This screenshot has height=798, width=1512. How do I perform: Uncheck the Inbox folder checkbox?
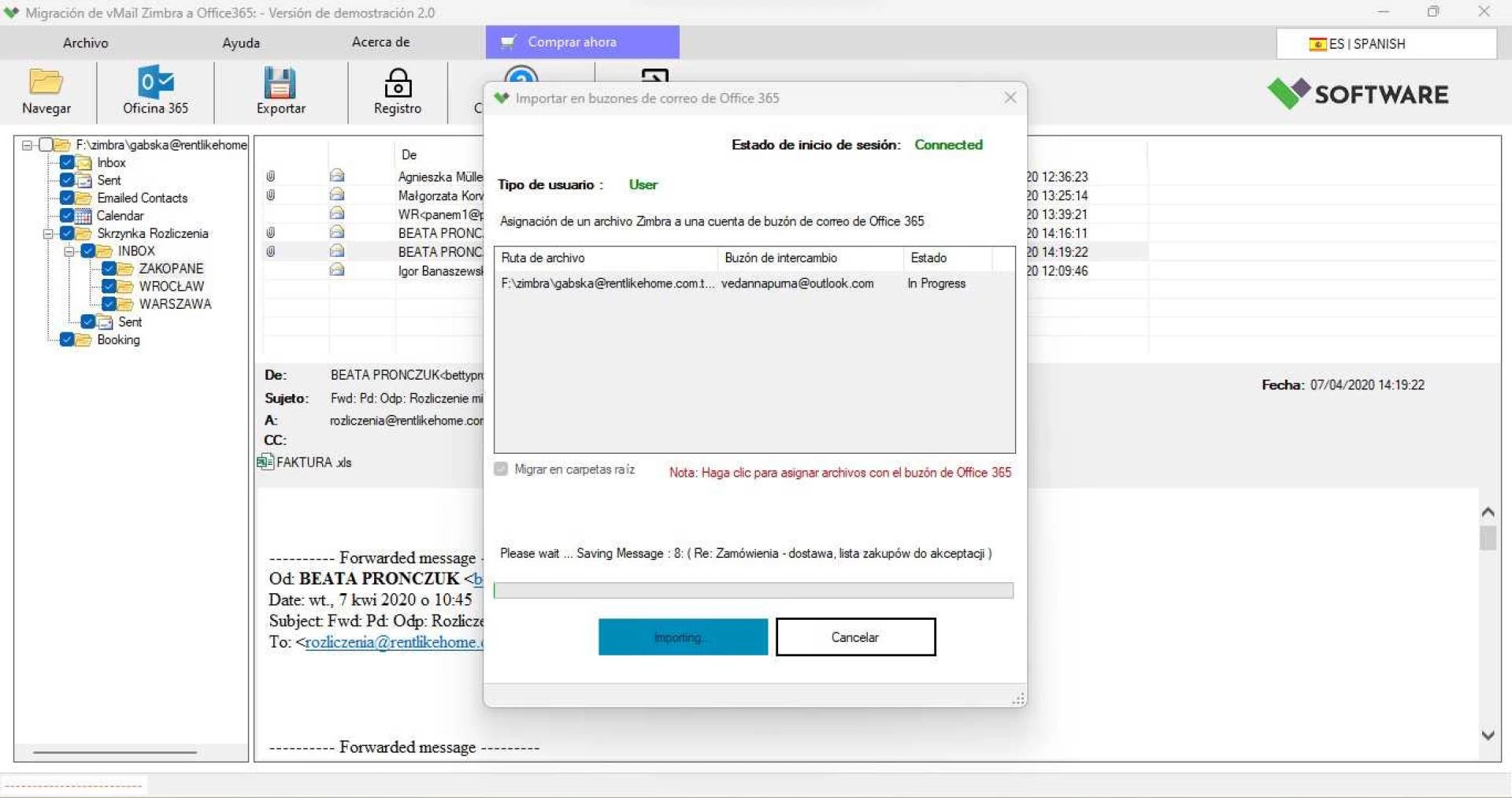(67, 162)
